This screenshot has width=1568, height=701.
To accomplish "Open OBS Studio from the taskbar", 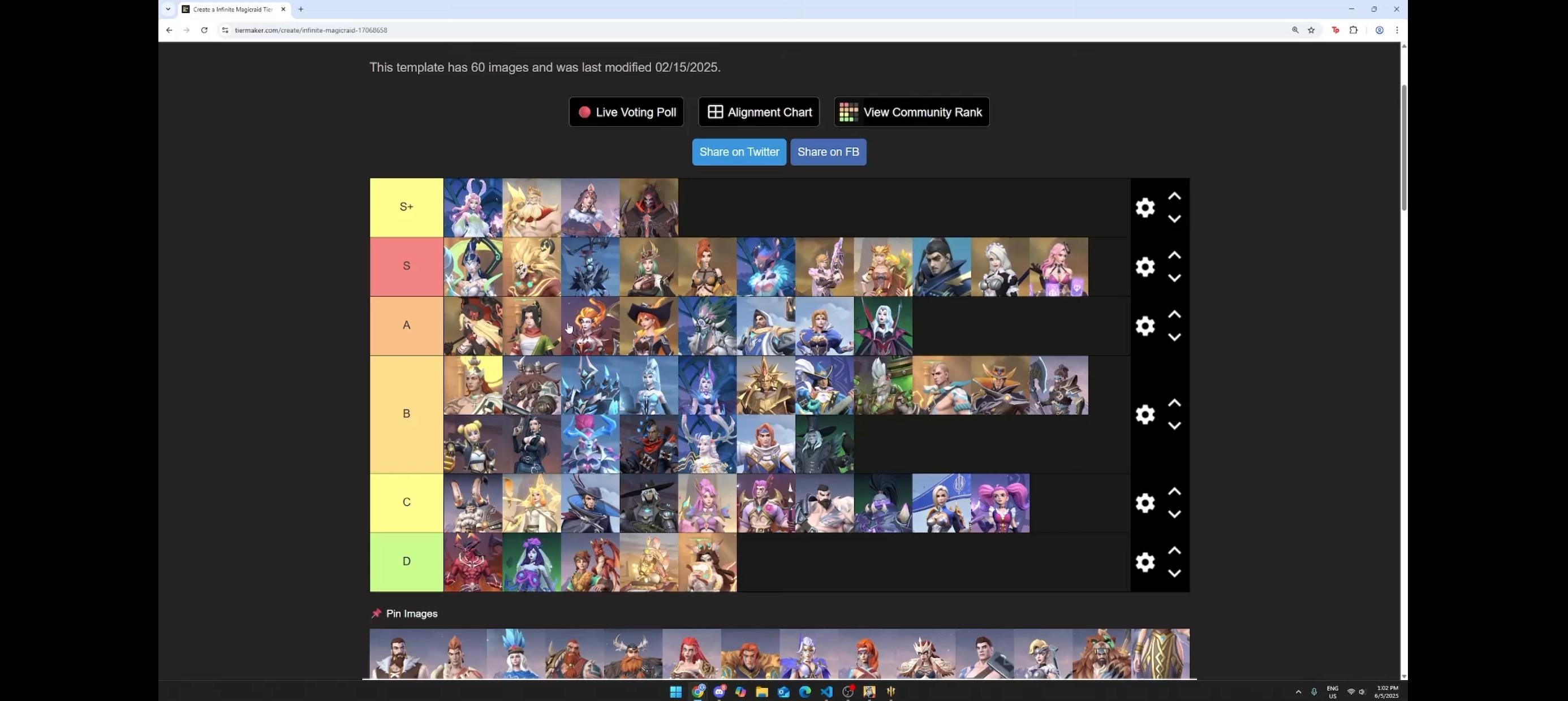I will point(848,691).
